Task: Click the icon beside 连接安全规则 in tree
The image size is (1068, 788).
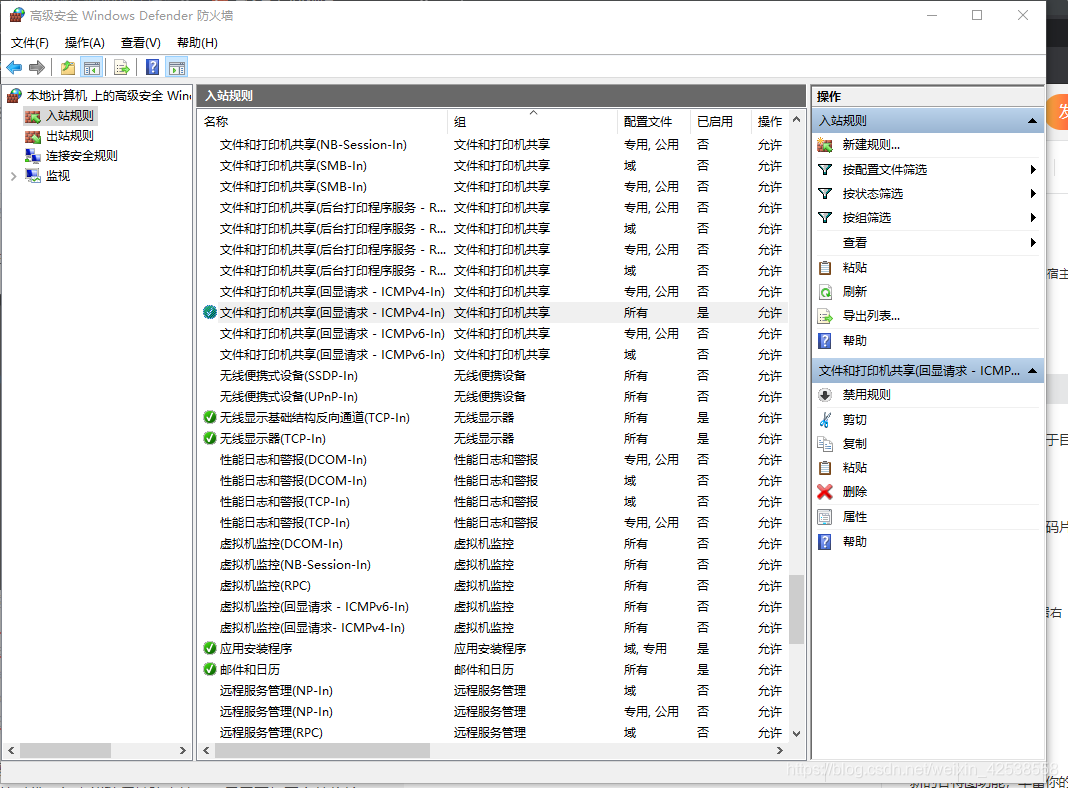Action: 33,156
